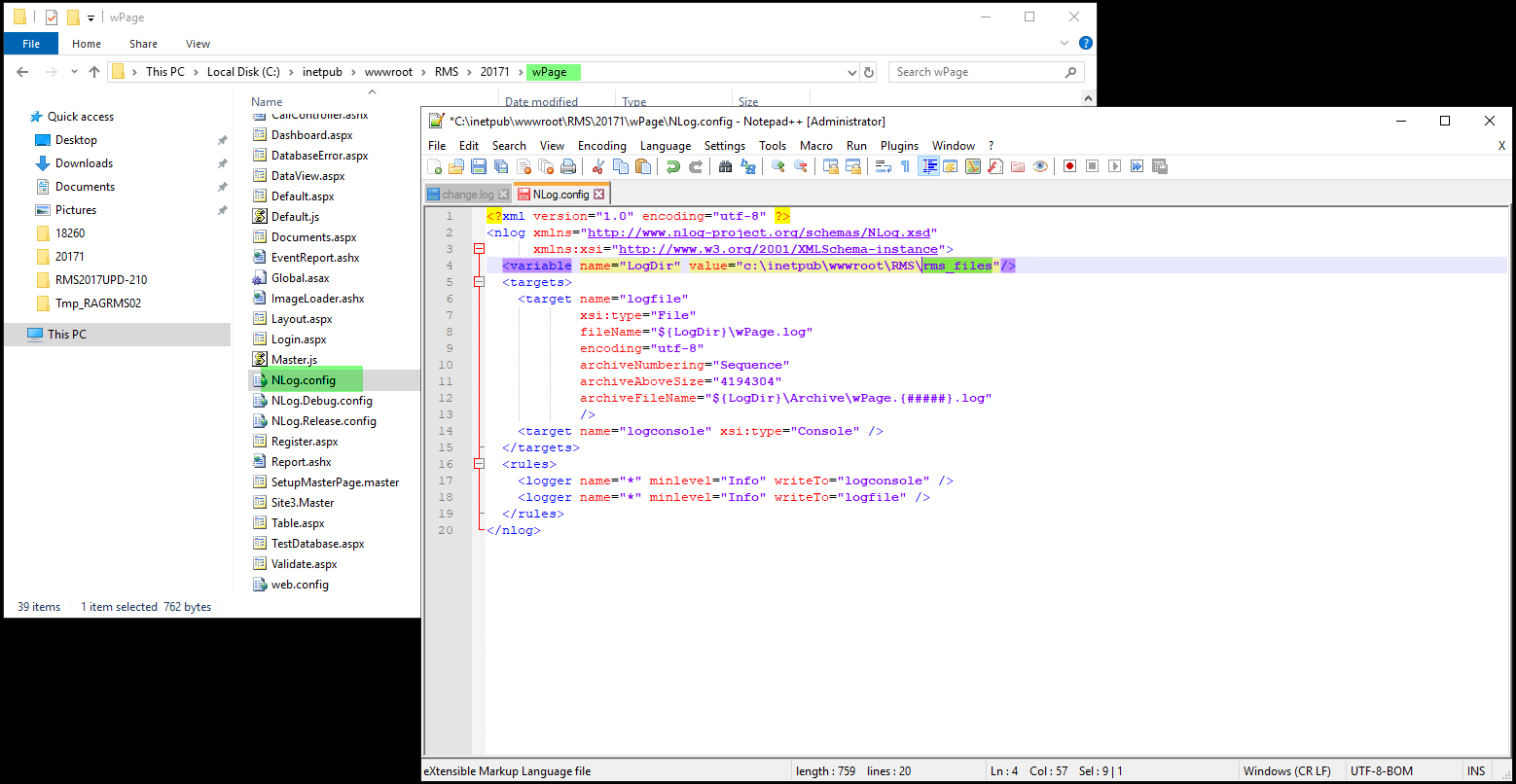The width and height of the screenshot is (1516, 784).
Task: Open Folder as Workspace toolbar icon
Action: 1017,166
